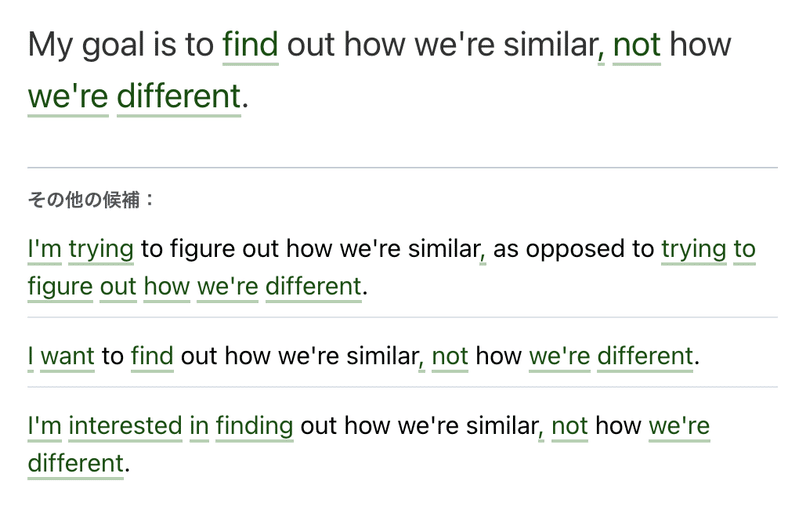Image resolution: width=800 pixels, height=506 pixels.
Task: Click "I'm" in the first alternative
Action: point(44,249)
